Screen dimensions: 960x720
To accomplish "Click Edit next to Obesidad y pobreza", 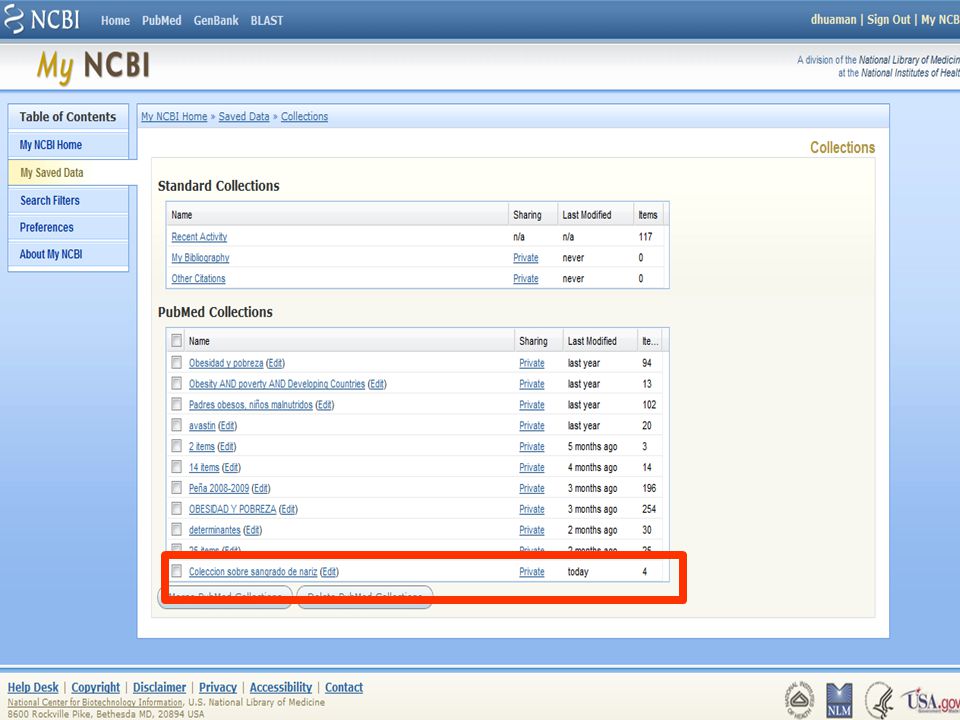I will [276, 363].
